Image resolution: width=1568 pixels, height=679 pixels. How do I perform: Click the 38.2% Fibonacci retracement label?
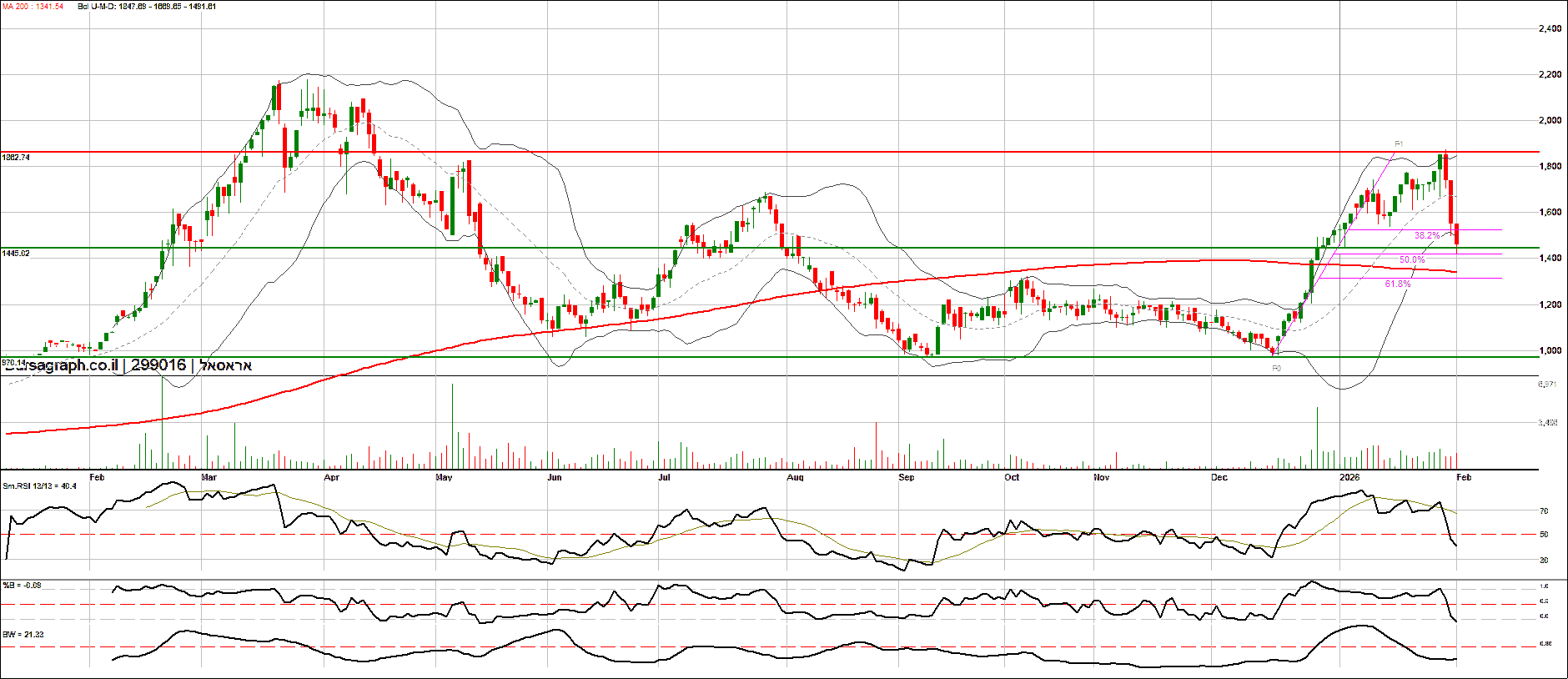pos(1427,236)
